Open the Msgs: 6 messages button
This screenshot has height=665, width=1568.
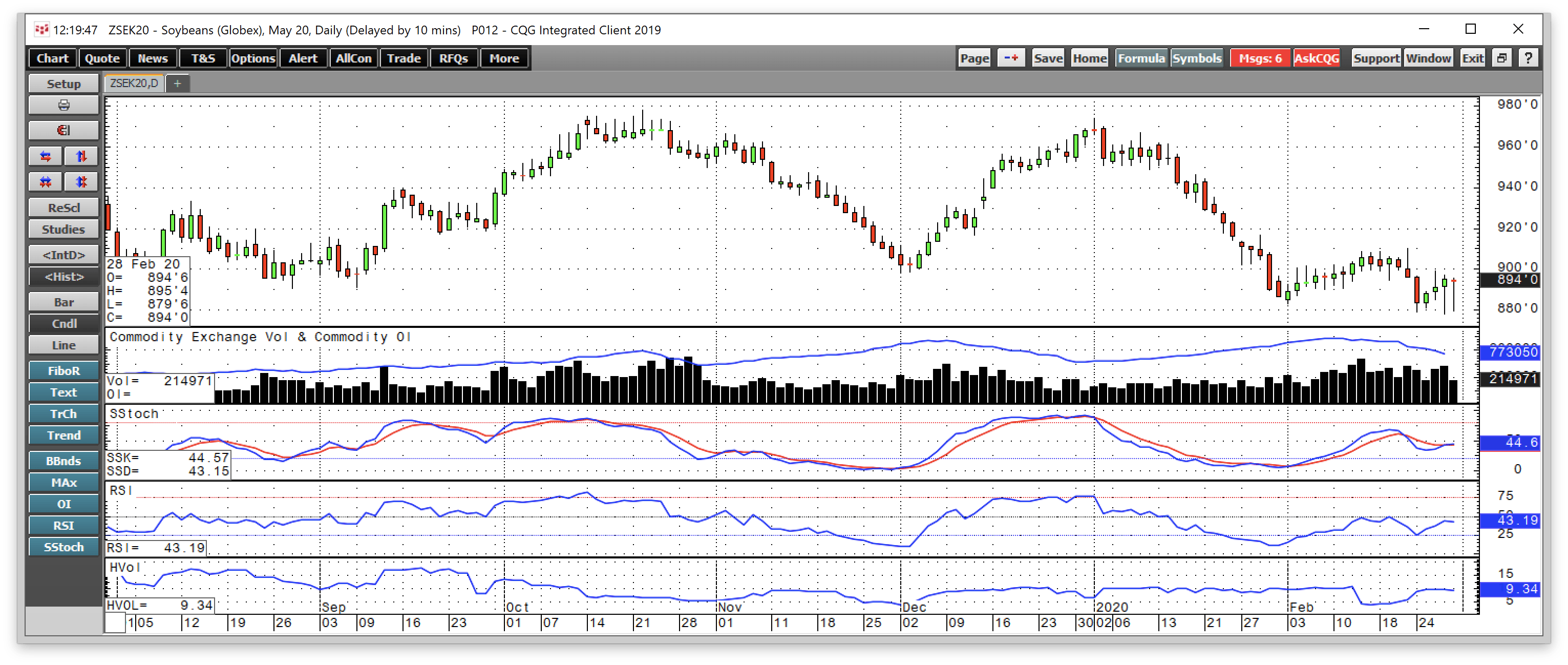1260,58
